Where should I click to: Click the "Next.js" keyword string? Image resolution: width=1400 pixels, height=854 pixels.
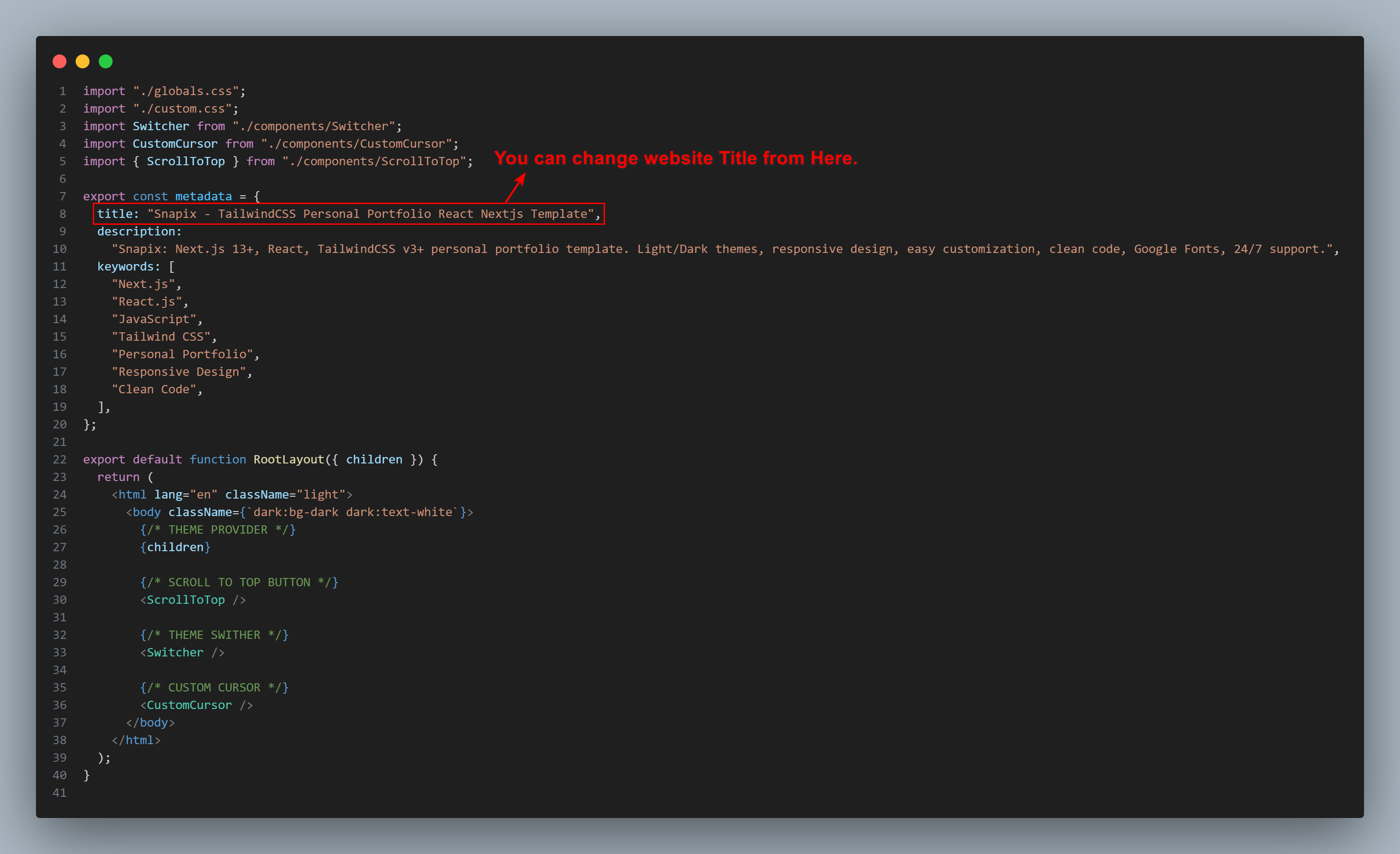143,284
